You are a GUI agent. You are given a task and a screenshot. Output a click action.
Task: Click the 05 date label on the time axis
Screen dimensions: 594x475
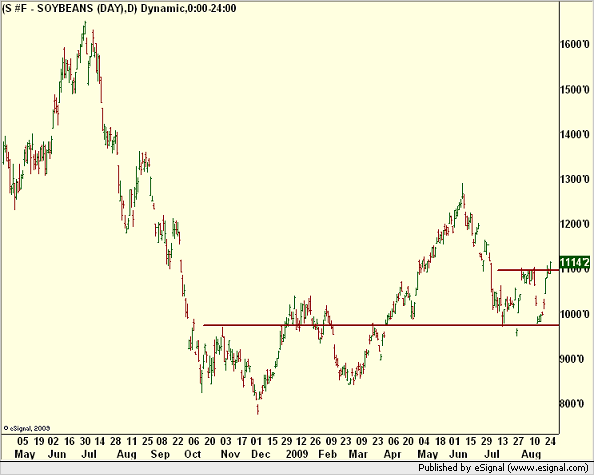click(x=22, y=441)
